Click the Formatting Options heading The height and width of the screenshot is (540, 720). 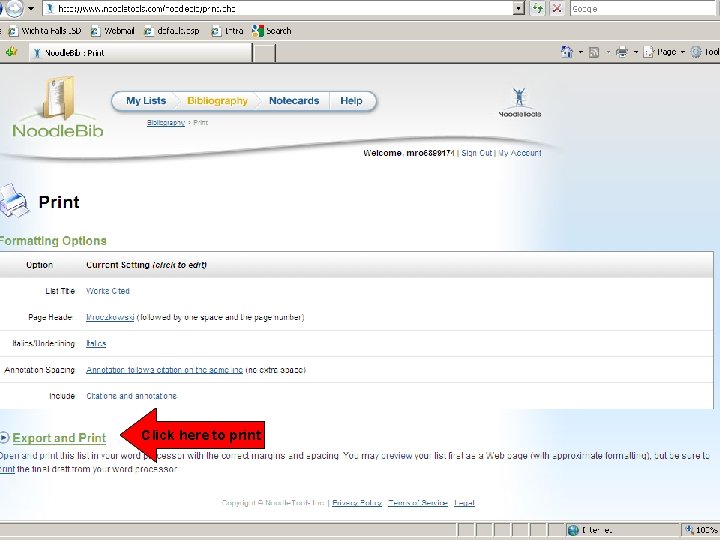tap(53, 241)
